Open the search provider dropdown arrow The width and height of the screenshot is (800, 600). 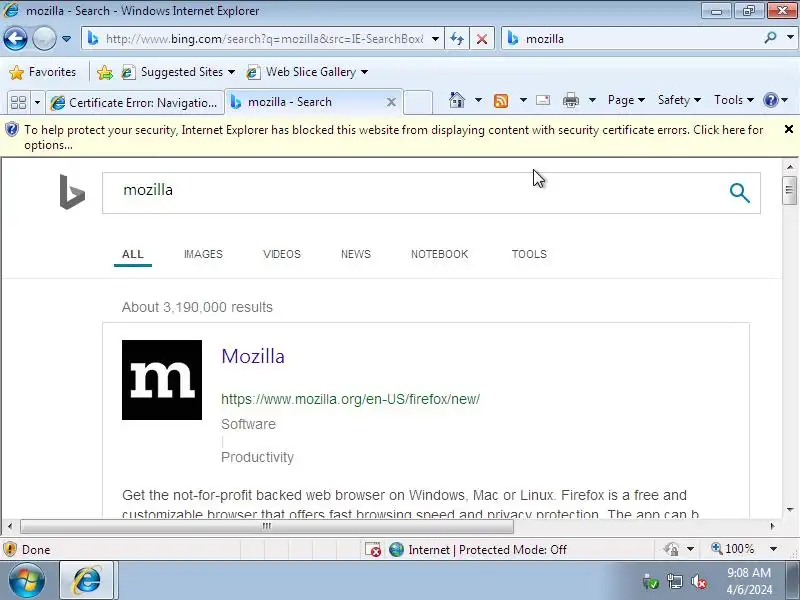[x=790, y=38]
